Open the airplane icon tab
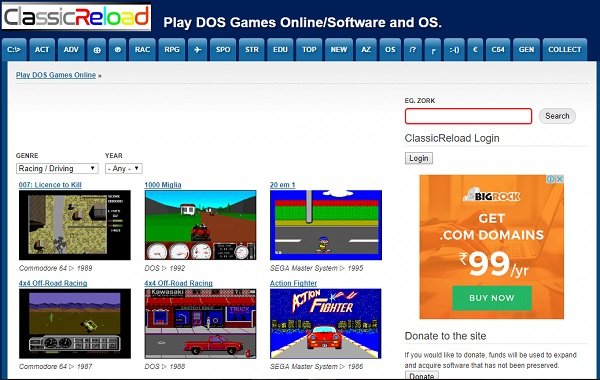Image resolution: width=600 pixels, height=380 pixels. pyautogui.click(x=197, y=50)
